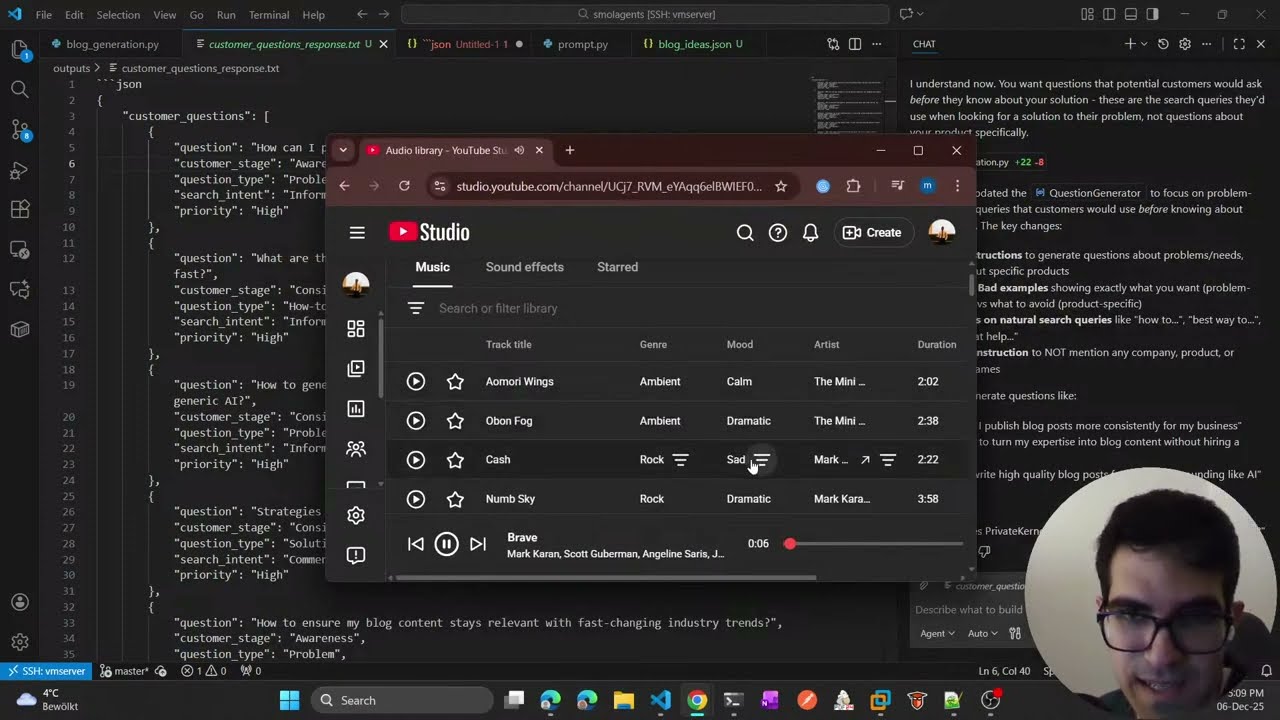Open Auto model dropdown in chat input
This screenshot has height=720, width=1280.
[x=983, y=633]
